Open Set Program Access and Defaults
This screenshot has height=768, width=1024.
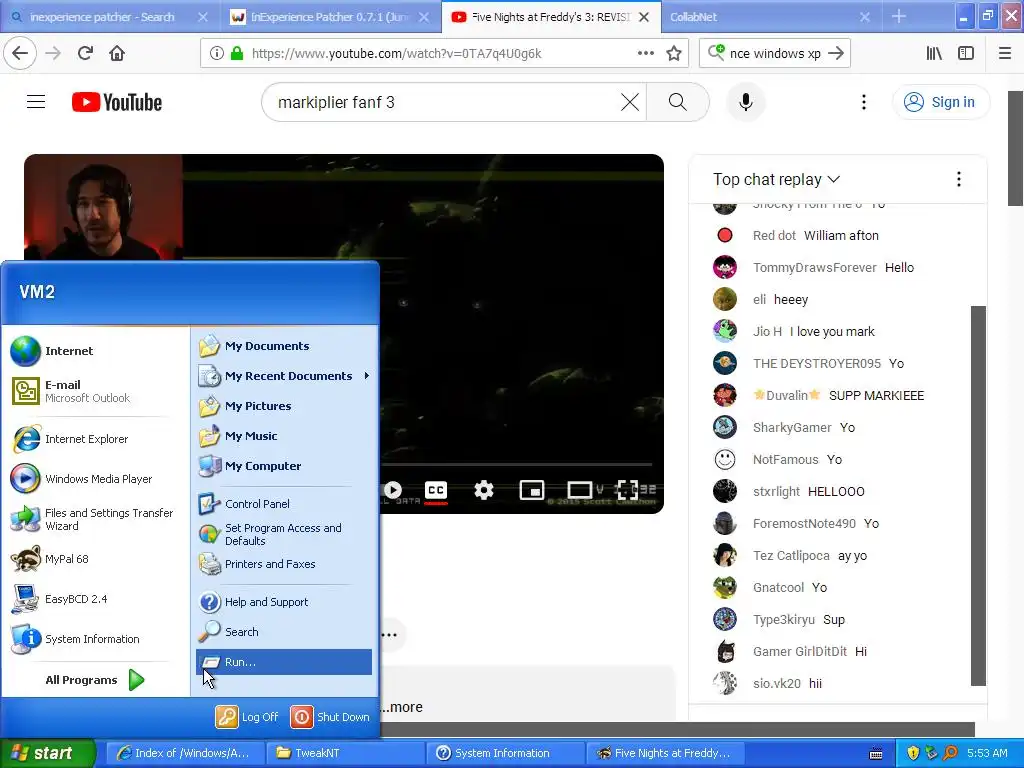coord(283,534)
